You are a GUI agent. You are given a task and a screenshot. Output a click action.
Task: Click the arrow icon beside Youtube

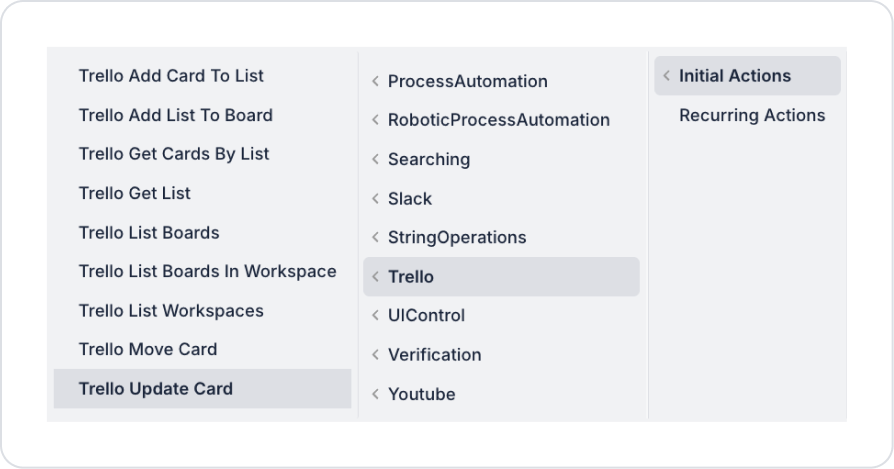click(x=375, y=394)
